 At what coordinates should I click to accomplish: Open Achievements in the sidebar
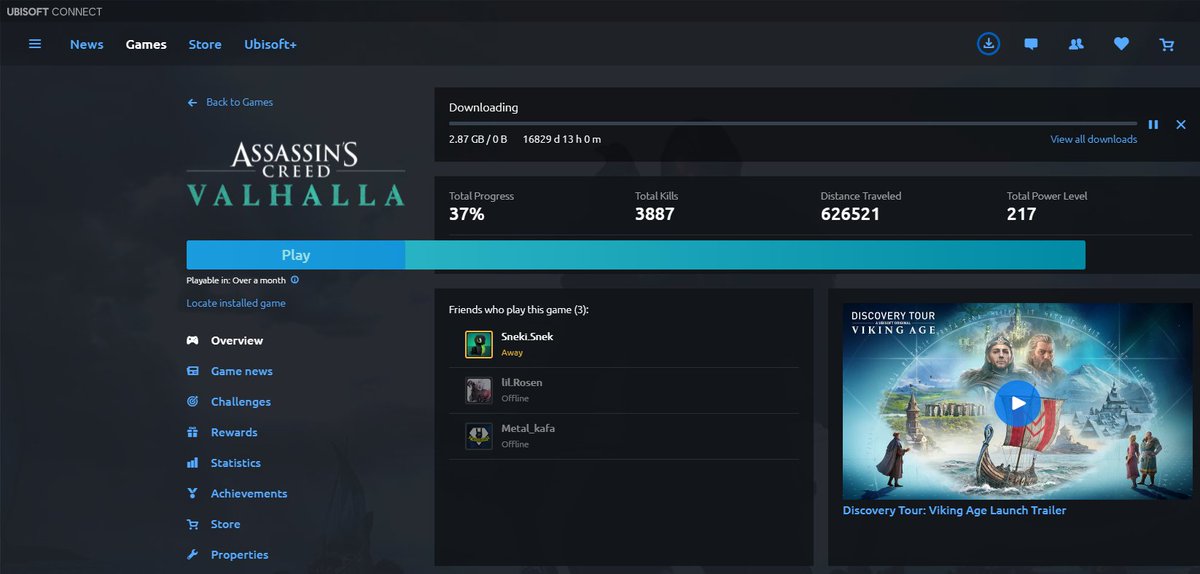(x=236, y=494)
